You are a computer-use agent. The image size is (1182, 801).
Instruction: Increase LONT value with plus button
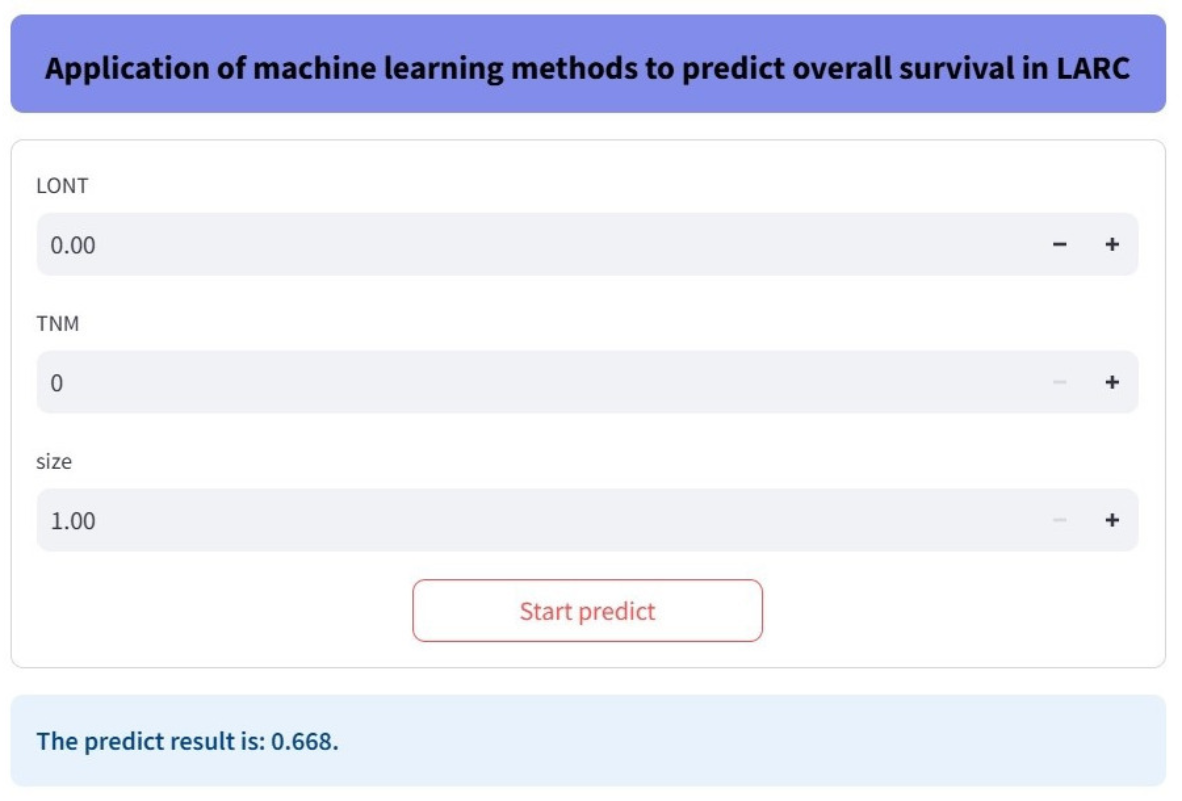click(1111, 244)
